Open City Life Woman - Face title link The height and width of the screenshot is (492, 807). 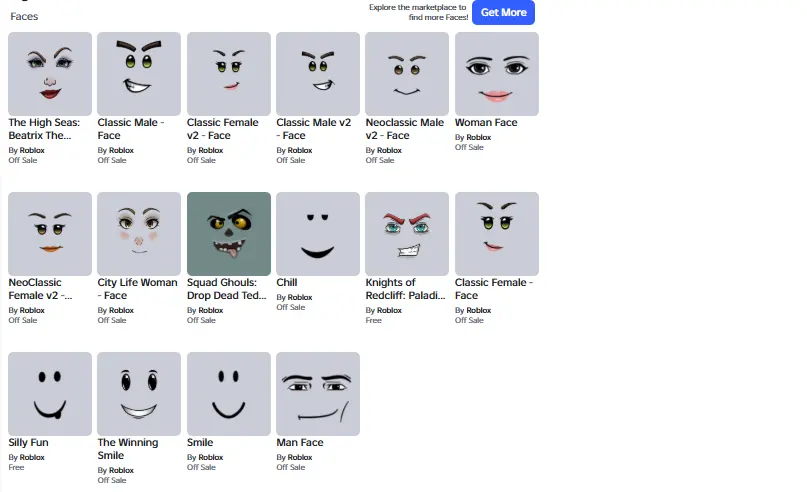pyautogui.click(x=137, y=289)
